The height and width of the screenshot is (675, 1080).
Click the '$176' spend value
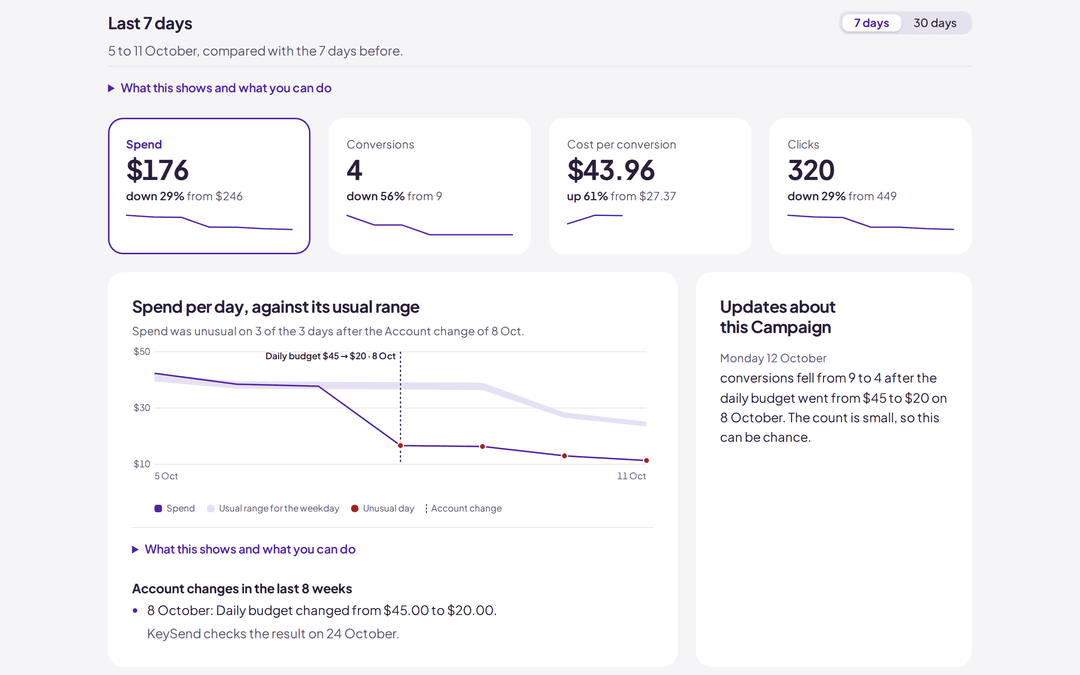pos(157,170)
